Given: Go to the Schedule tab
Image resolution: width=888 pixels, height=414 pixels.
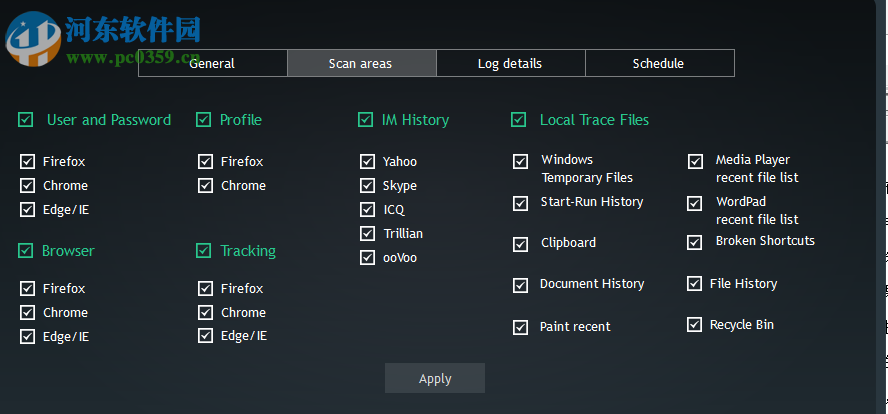Looking at the screenshot, I should click(660, 63).
